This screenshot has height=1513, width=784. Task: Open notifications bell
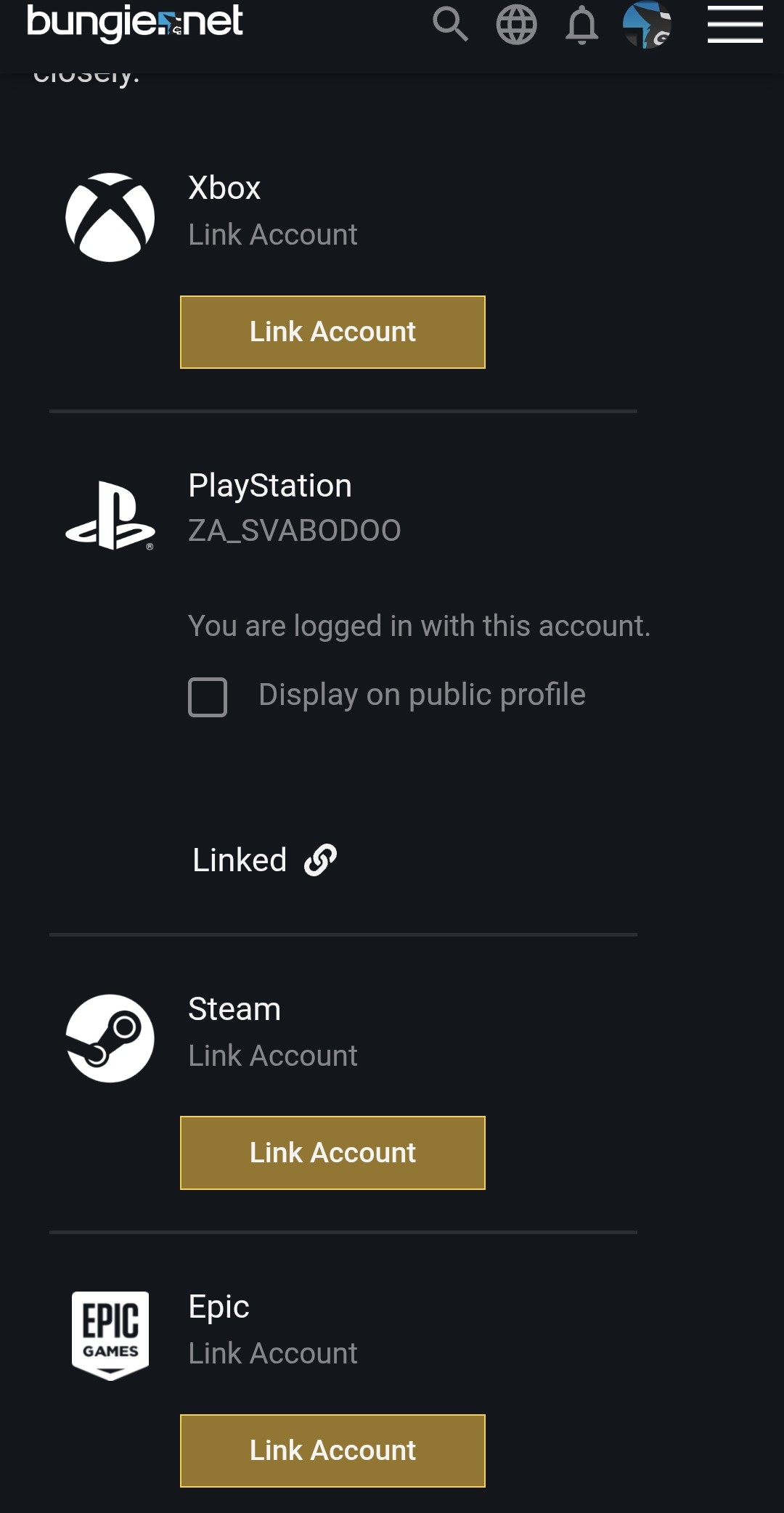[581, 26]
